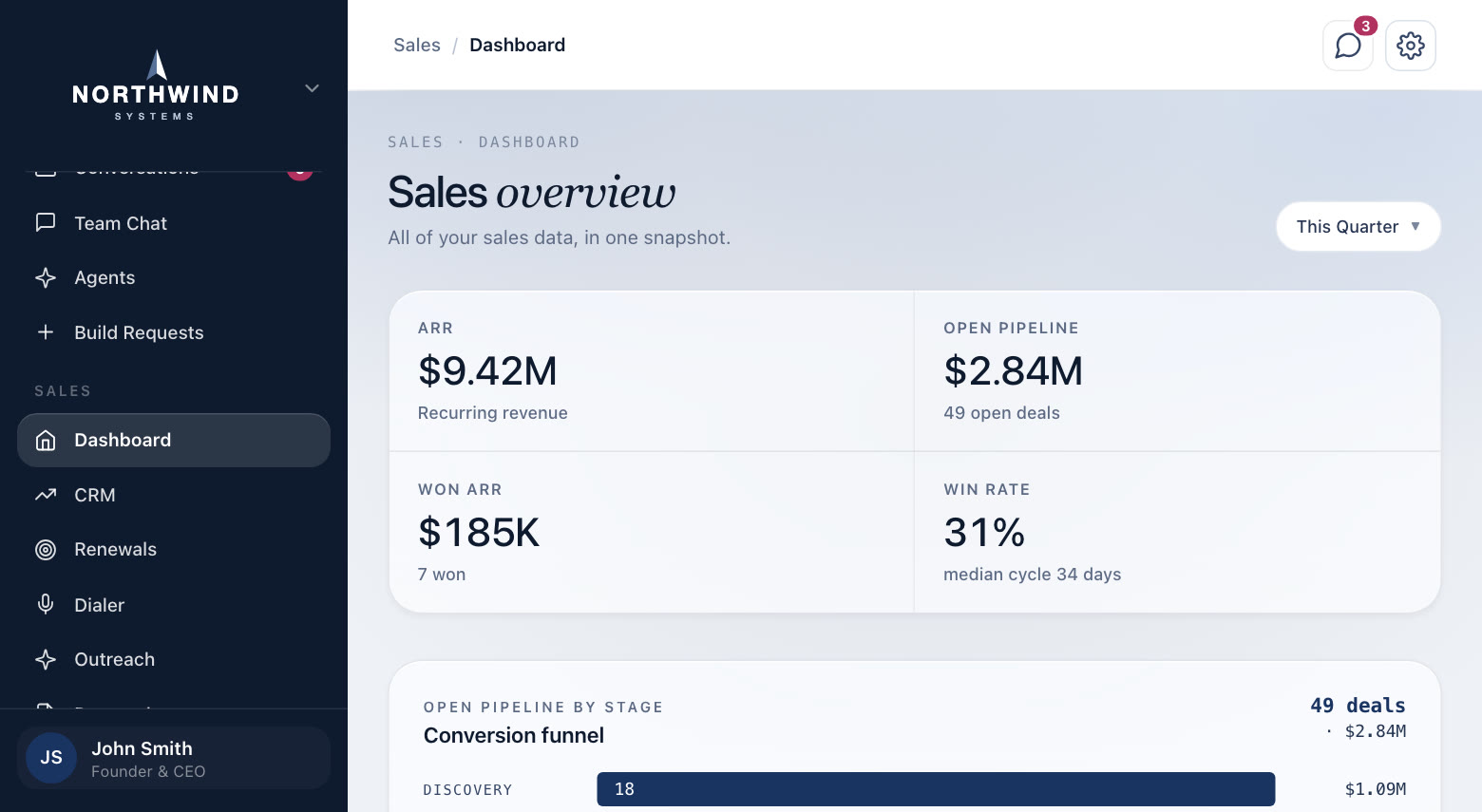The height and width of the screenshot is (812, 1482).
Task: Open the Agents sidebar item
Action: click(174, 277)
